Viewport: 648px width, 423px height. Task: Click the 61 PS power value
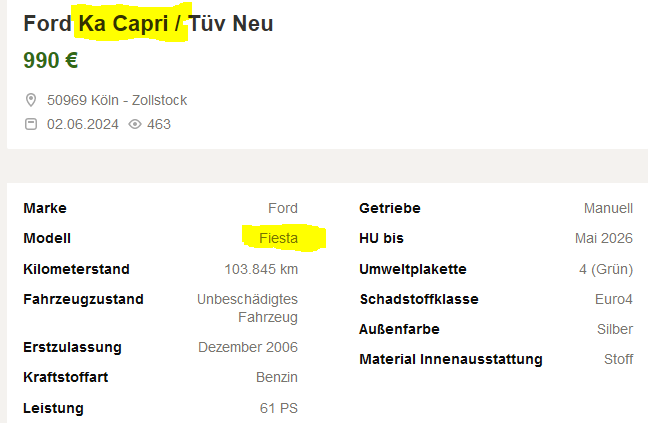pos(279,408)
